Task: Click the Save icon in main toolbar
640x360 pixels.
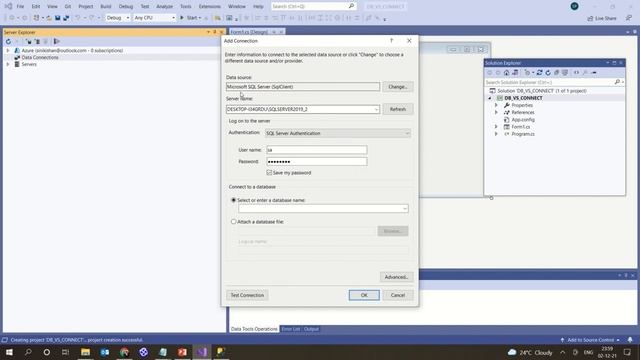Action: tap(58, 18)
